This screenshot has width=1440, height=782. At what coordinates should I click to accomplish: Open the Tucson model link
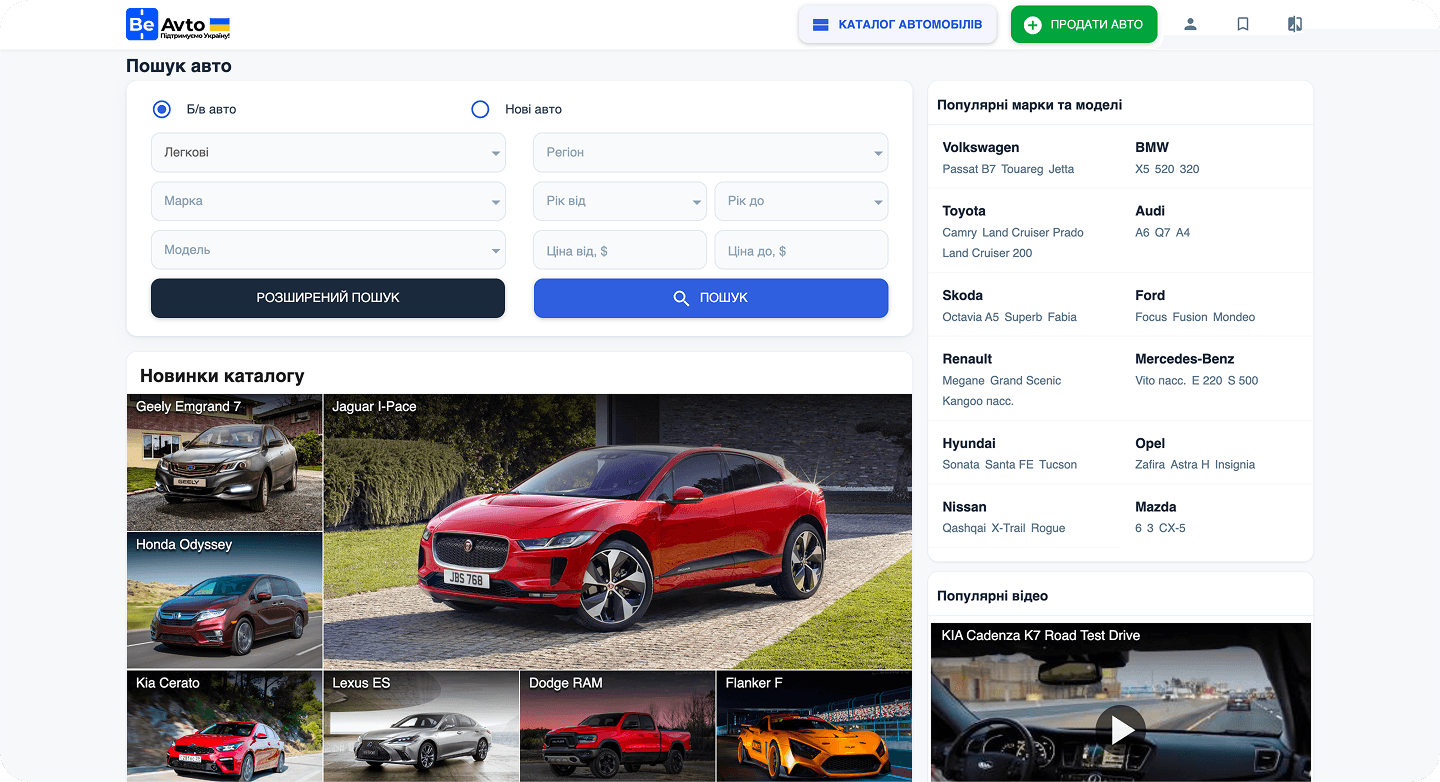point(1058,465)
